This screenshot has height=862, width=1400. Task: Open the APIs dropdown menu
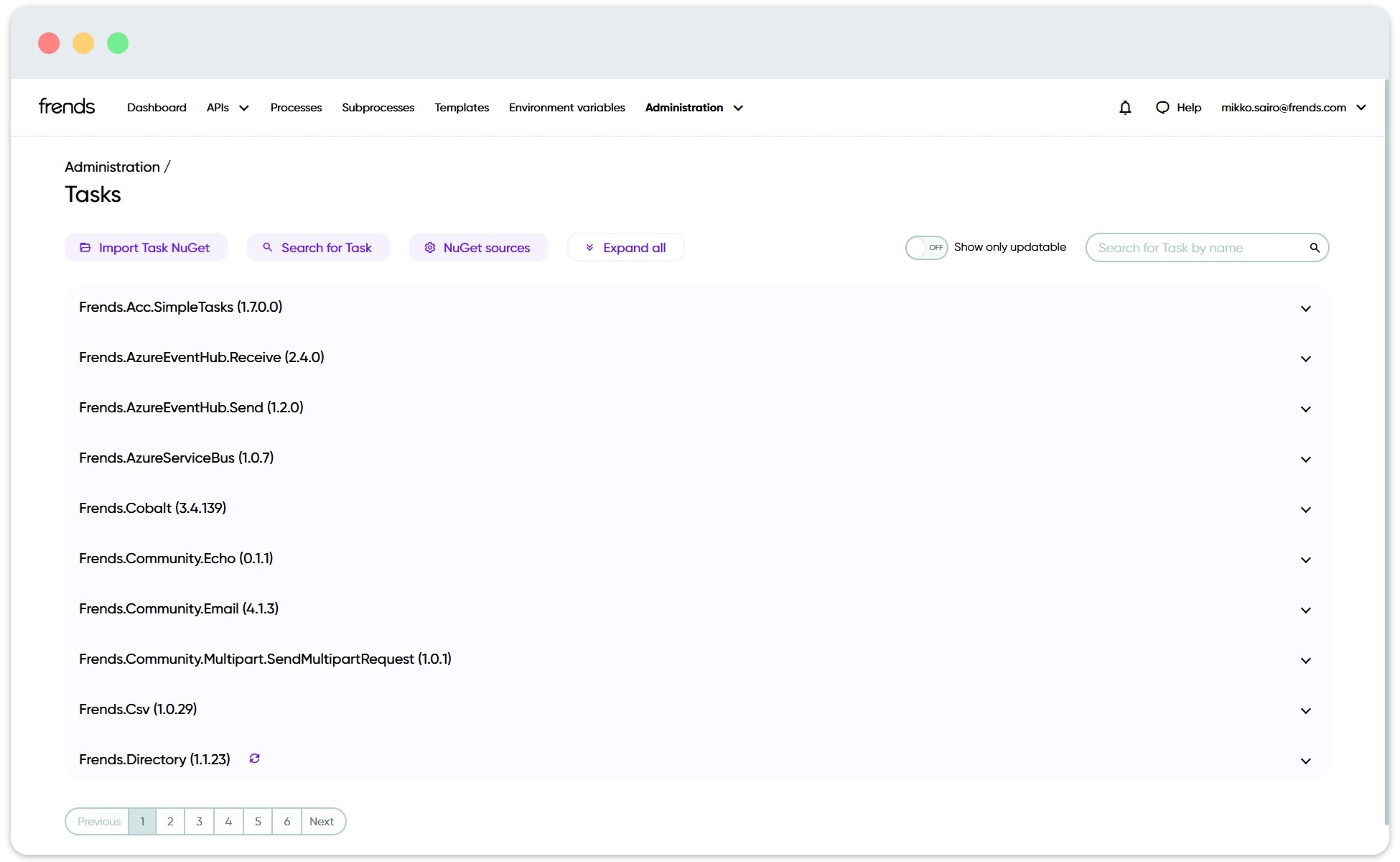[x=227, y=108]
